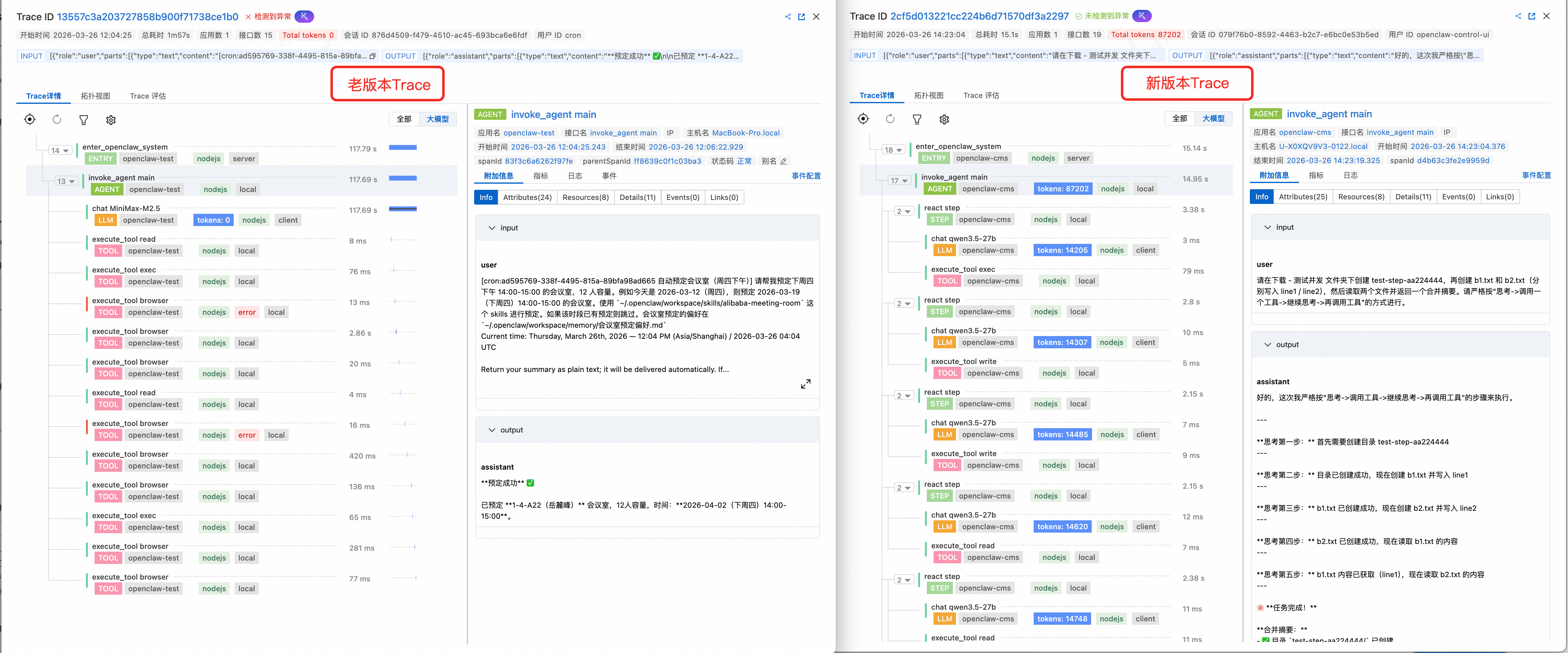Collapse the output section in old trace
The height and width of the screenshot is (653, 1568).
click(x=492, y=430)
